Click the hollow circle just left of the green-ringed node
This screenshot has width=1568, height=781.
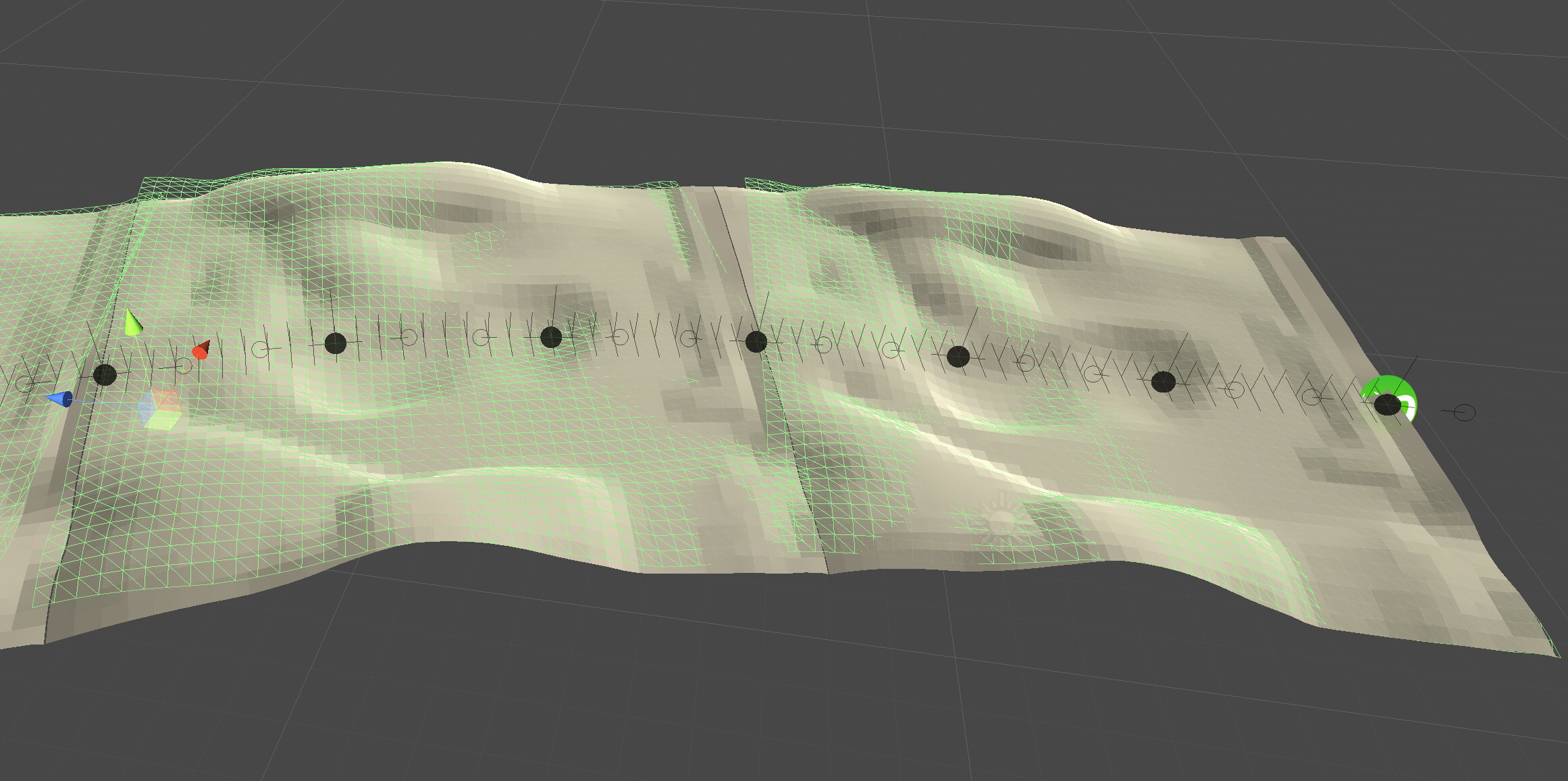(1311, 397)
